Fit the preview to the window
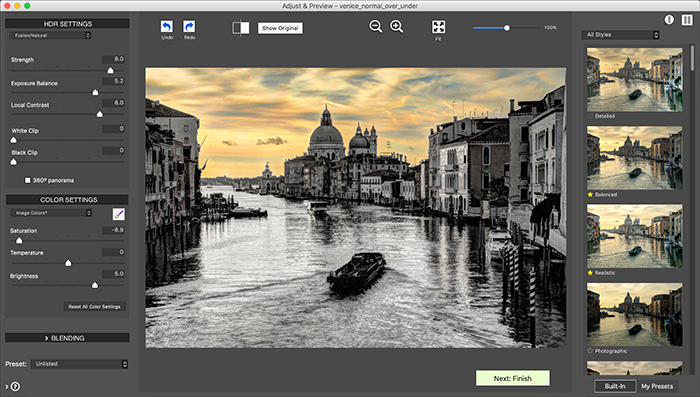Viewport: 700px width, 397px height. pos(438,27)
